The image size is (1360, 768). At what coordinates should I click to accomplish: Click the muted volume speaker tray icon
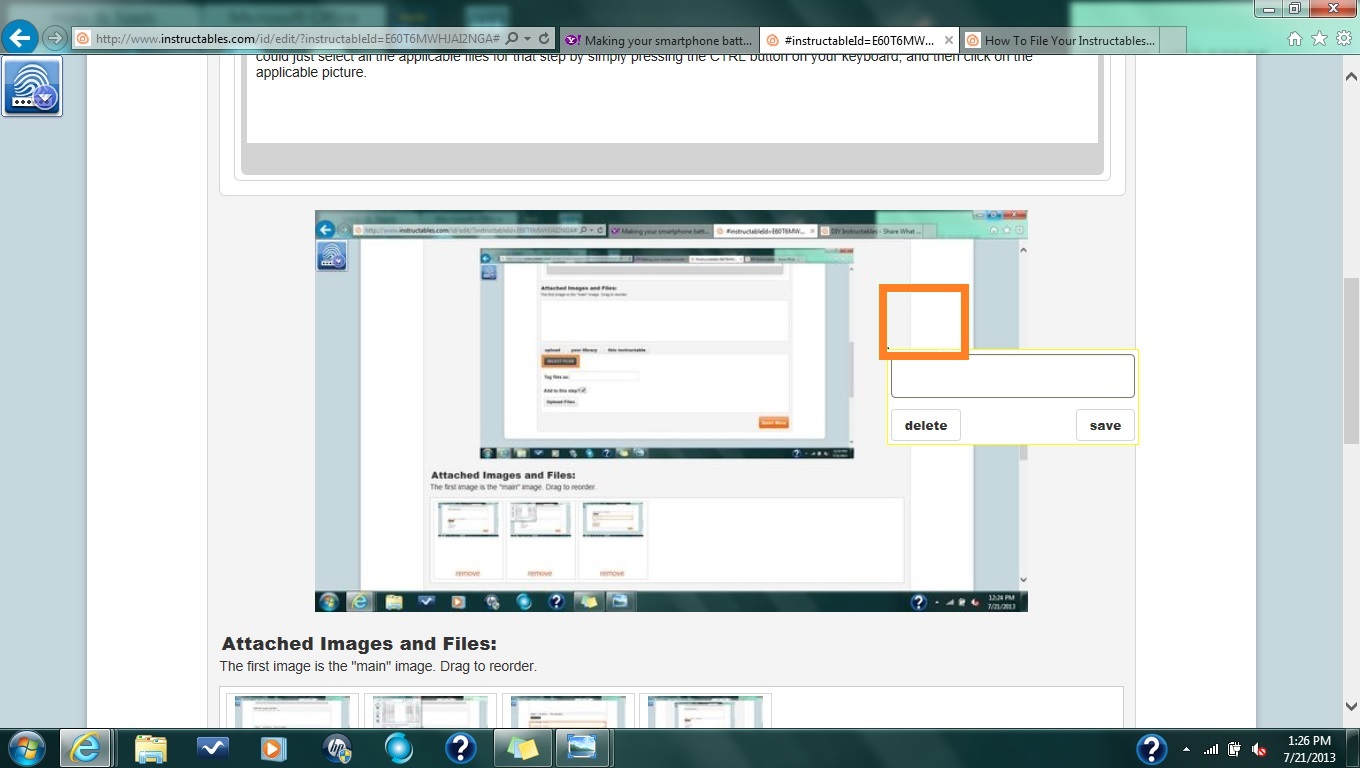[x=1260, y=749]
